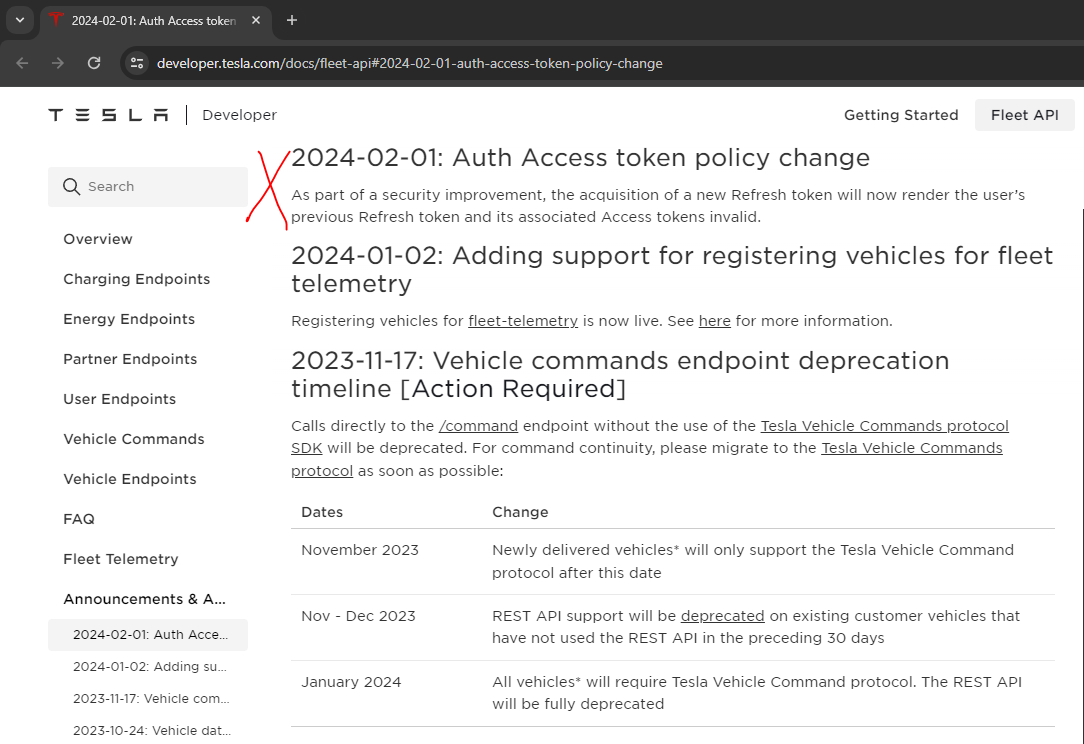The image size is (1084, 744).
Task: Open 'Tesla Vehicle Commands' migrate link
Action: pyautogui.click(x=912, y=448)
